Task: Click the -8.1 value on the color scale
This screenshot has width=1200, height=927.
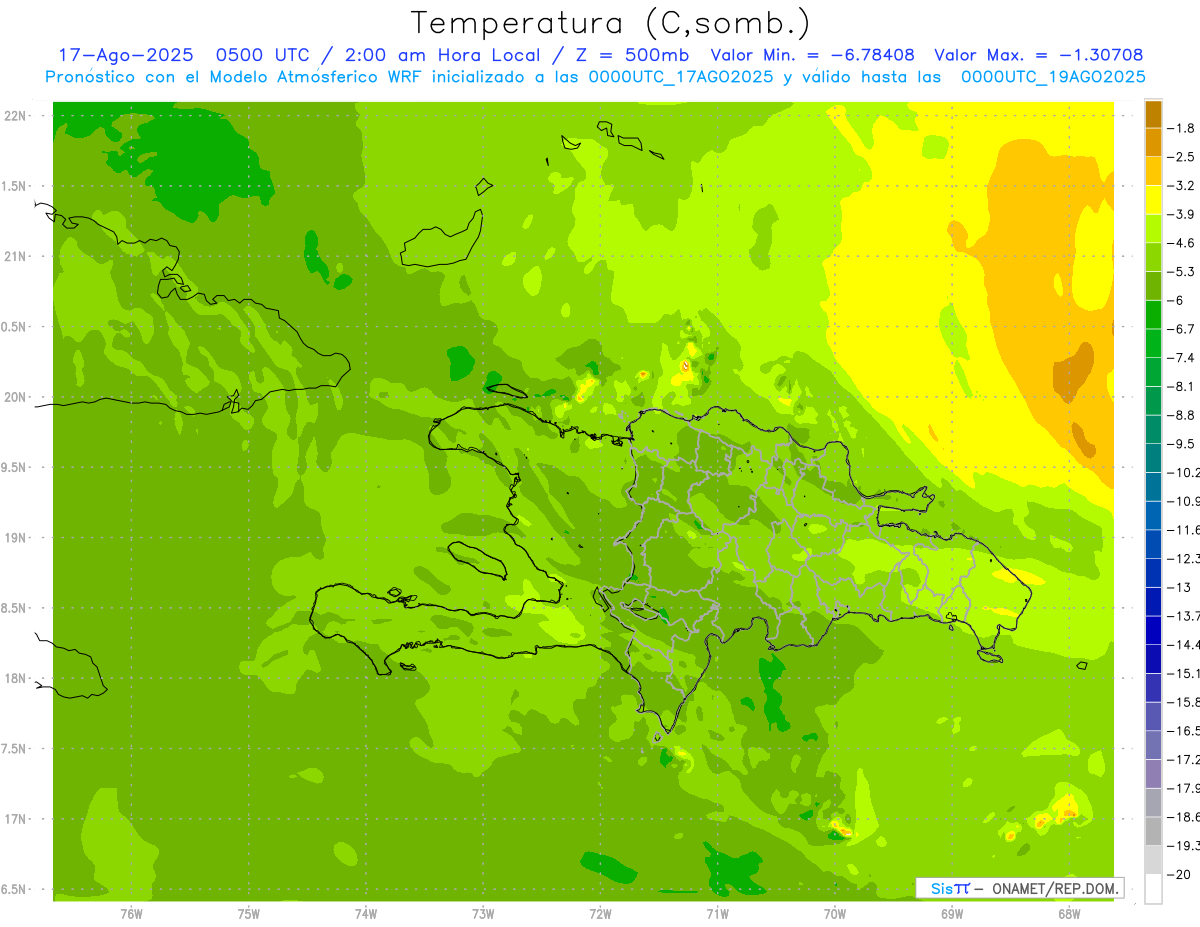Action: 1183,386
